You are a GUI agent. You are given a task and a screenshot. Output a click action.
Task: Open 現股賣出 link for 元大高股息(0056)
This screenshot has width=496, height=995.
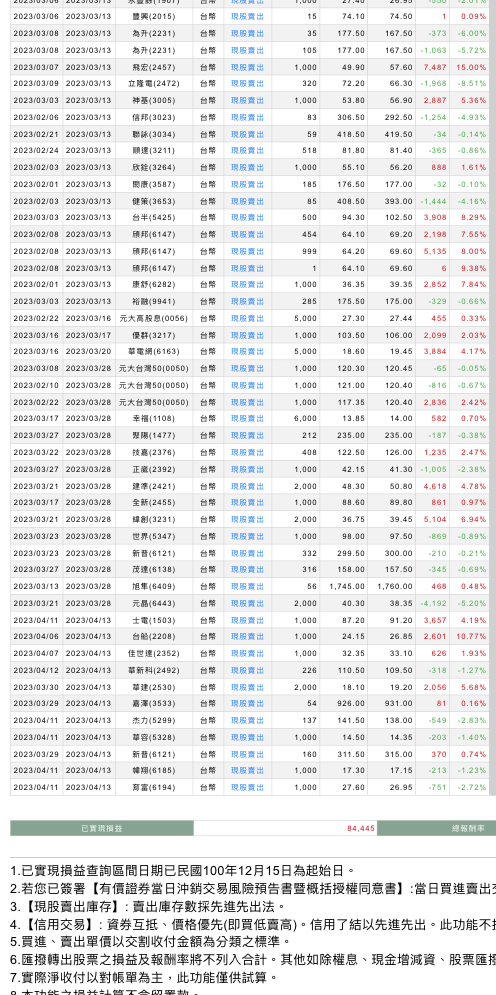point(247,319)
